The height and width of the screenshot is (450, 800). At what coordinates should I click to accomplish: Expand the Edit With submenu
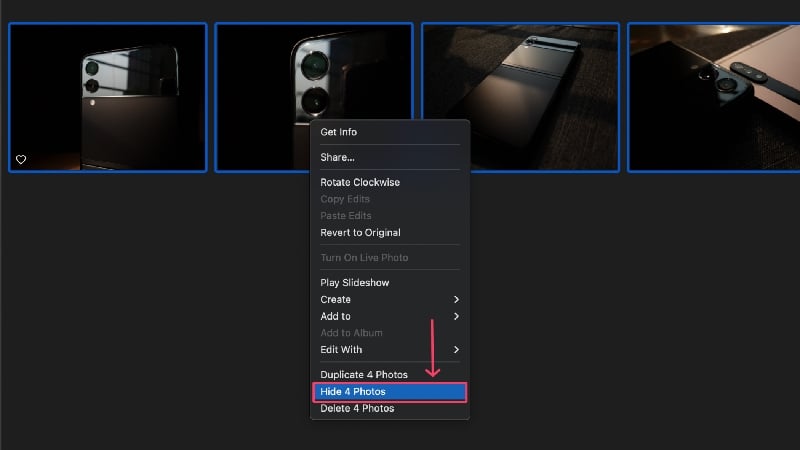pos(390,349)
